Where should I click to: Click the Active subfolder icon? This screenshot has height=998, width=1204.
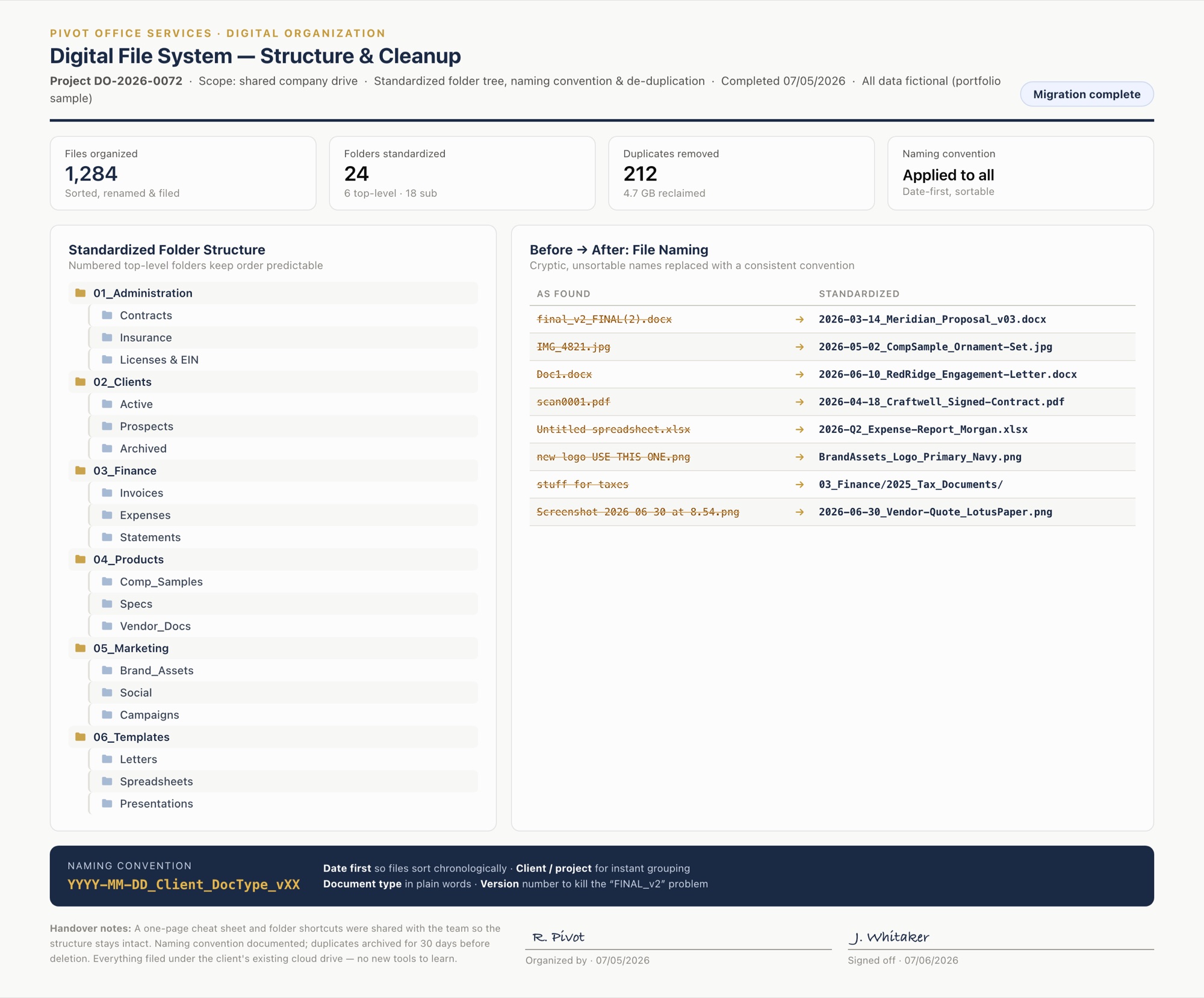107,404
